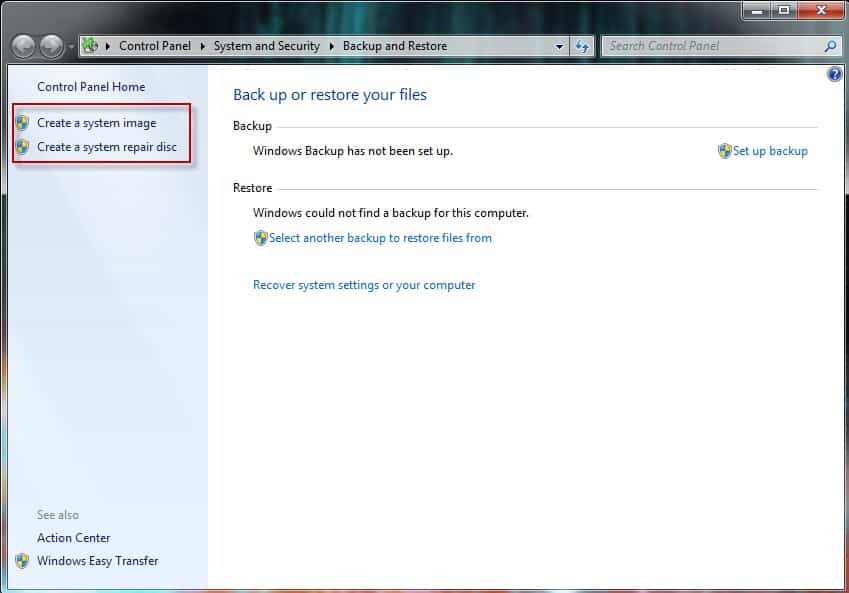Image resolution: width=849 pixels, height=593 pixels.
Task: Click the shield icon beside Create a system image
Action: pos(22,123)
